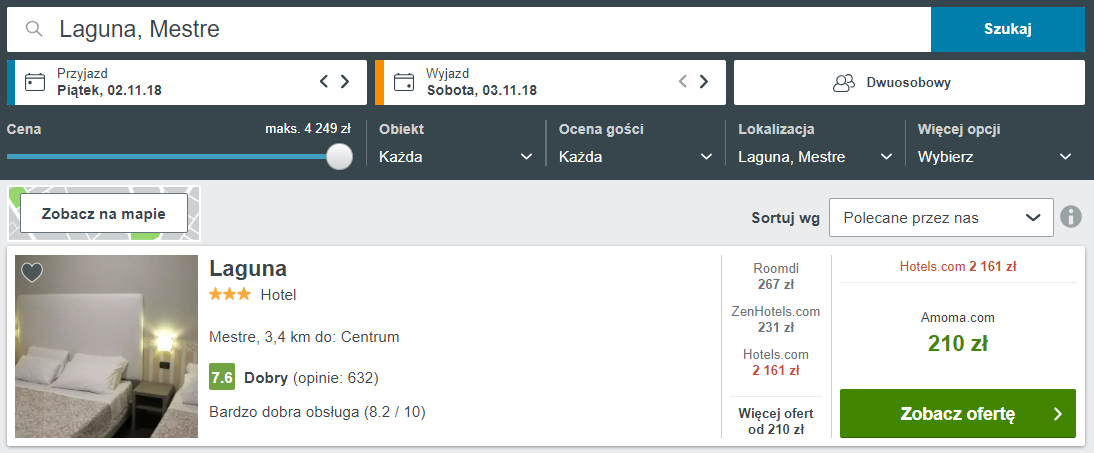
Task: Move the Wyjazd date one day forward
Action: (704, 82)
